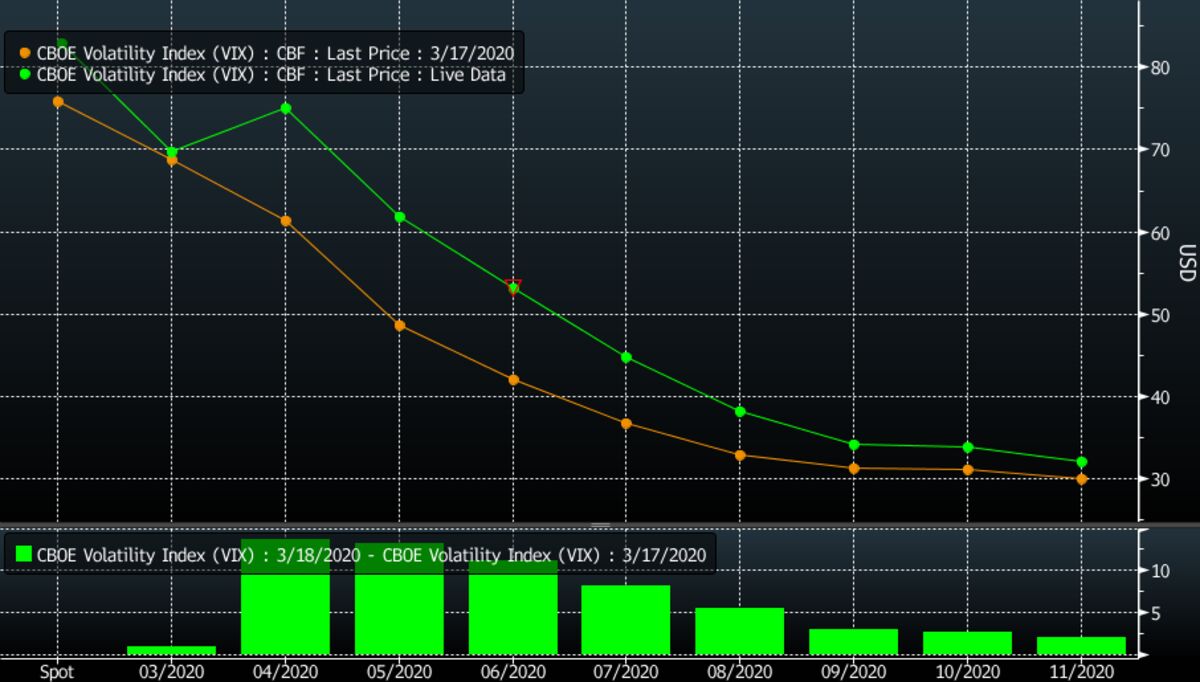This screenshot has height=682, width=1200.
Task: Click the orange 09/2020 data point
Action: [853, 467]
